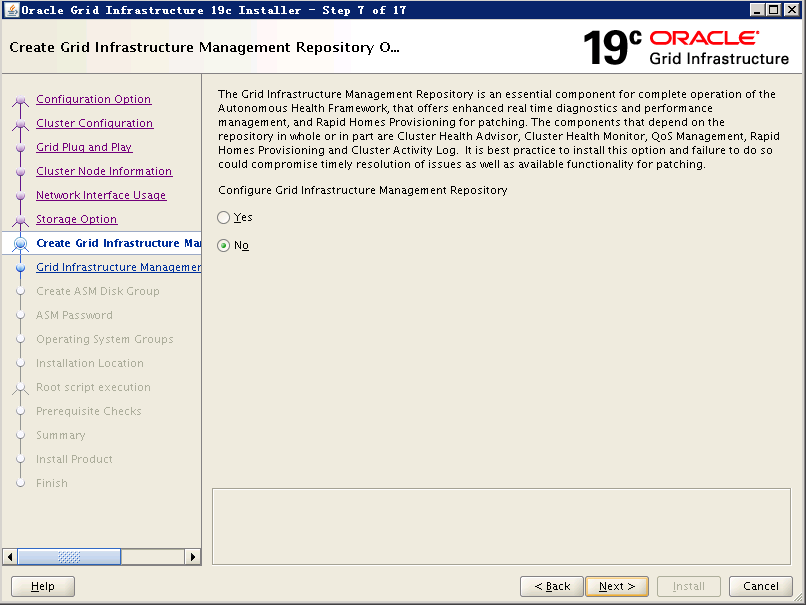Select the Yes radio button
This screenshot has height=605, width=807.
pos(223,218)
